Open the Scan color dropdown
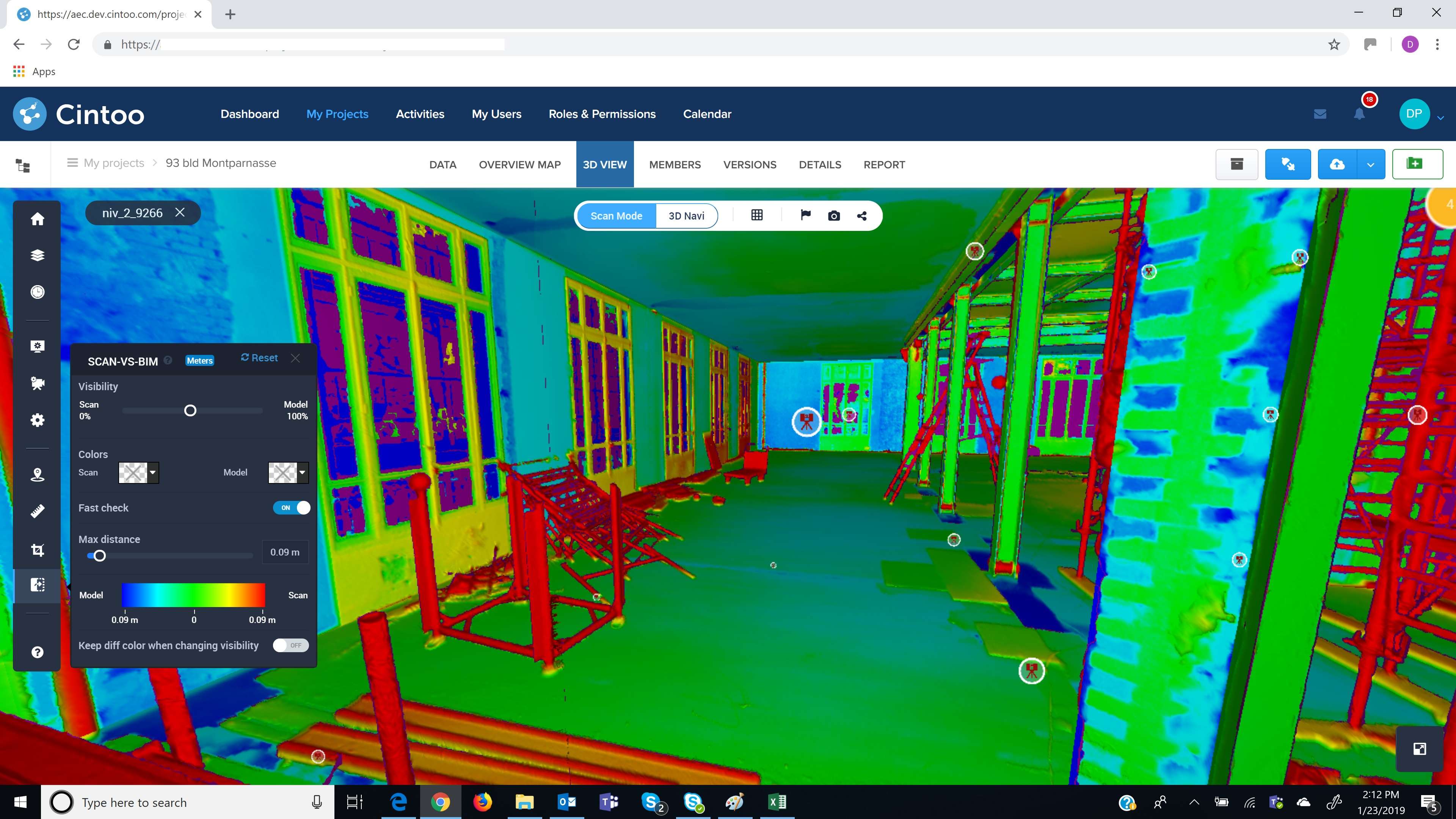The width and height of the screenshot is (1456, 819). [x=152, y=472]
